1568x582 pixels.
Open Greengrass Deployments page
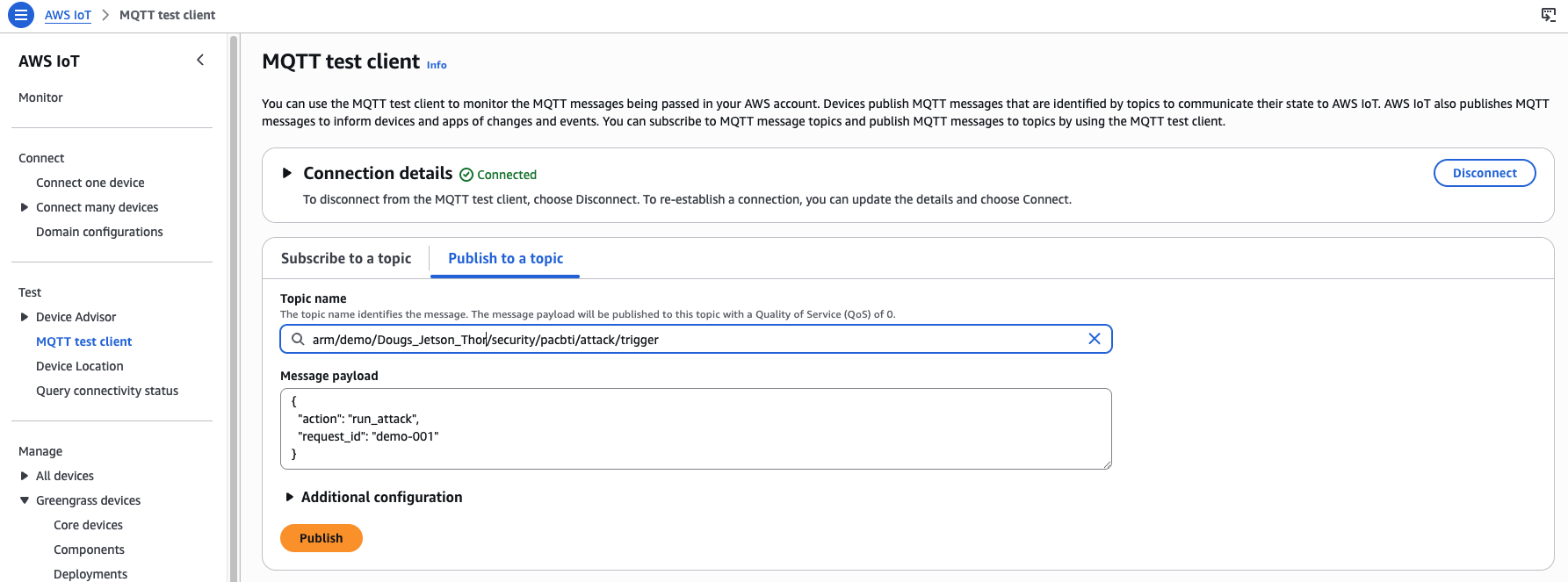pos(90,574)
